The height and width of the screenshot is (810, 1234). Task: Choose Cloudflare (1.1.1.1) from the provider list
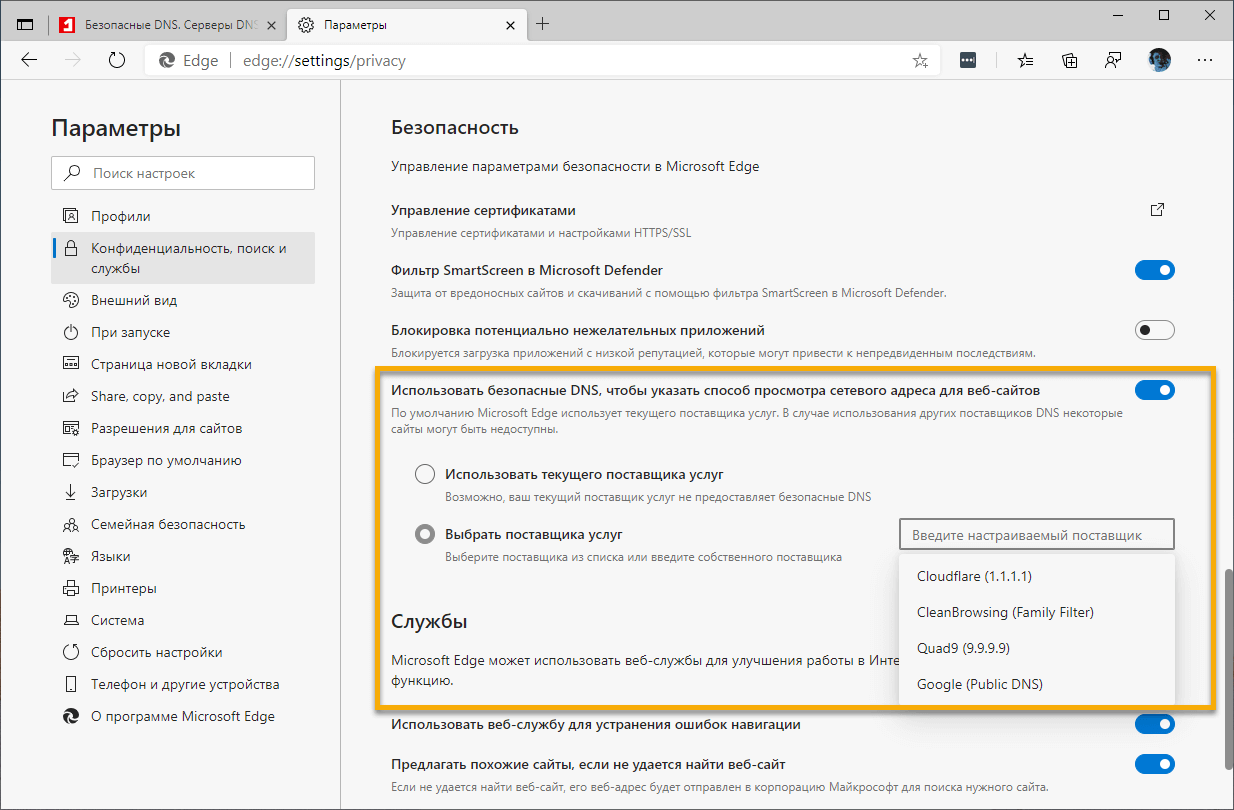coord(974,576)
